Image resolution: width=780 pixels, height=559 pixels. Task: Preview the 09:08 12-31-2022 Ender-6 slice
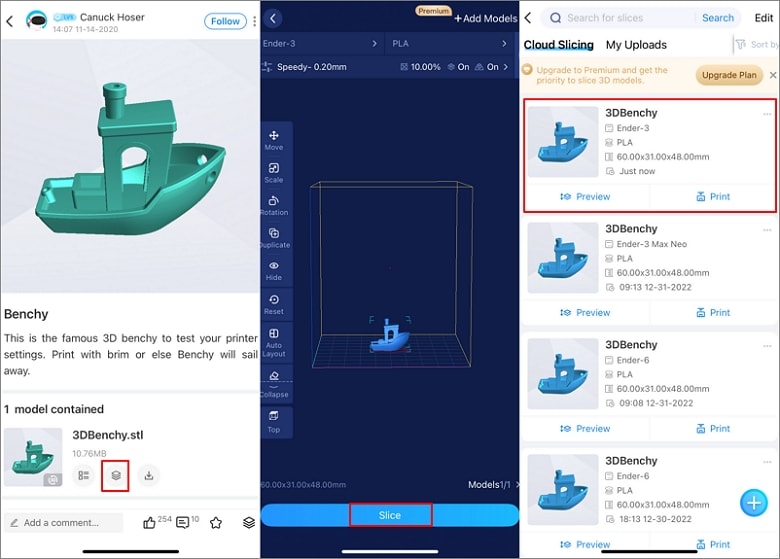coord(585,428)
